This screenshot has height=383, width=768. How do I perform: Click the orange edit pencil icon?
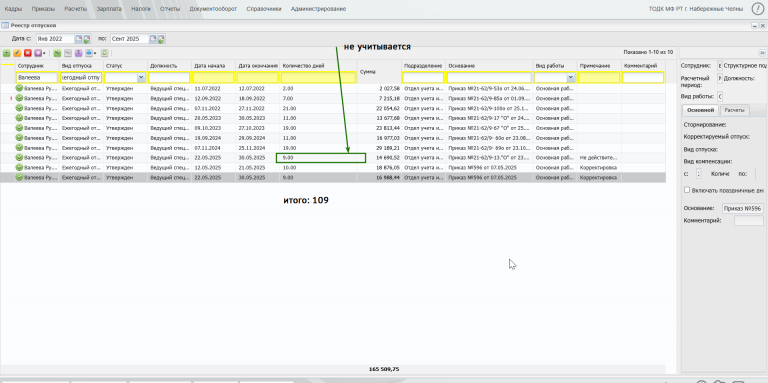17,52
